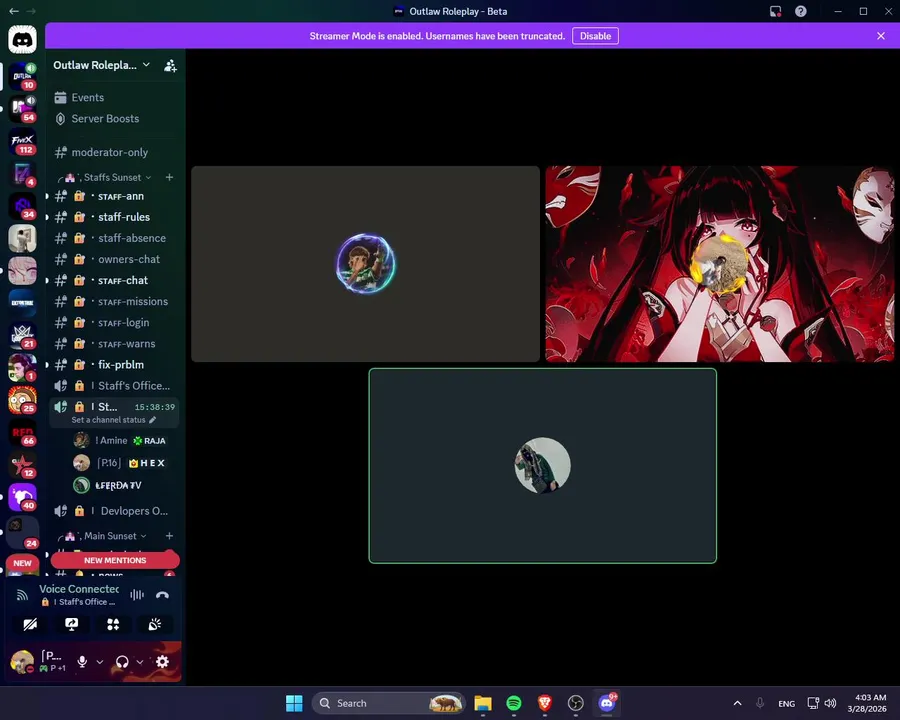Mute the microphone
The height and width of the screenshot is (720, 900).
[83, 662]
